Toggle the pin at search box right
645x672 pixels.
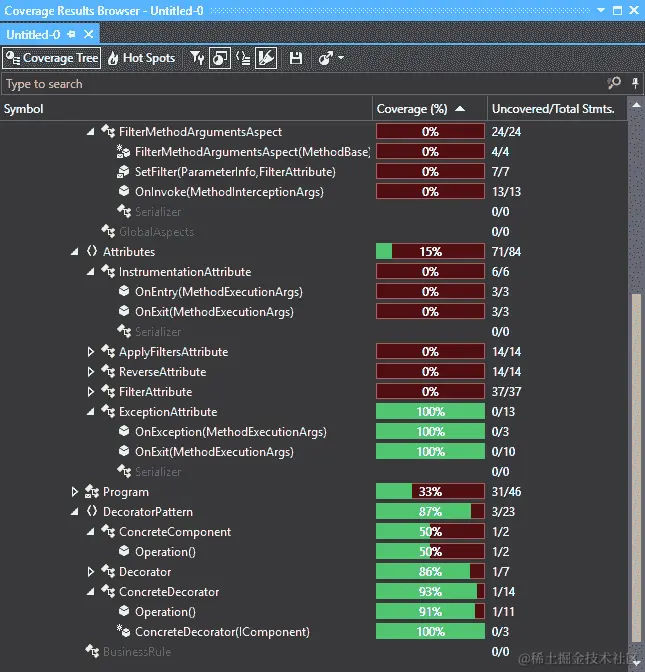pyautogui.click(x=635, y=83)
